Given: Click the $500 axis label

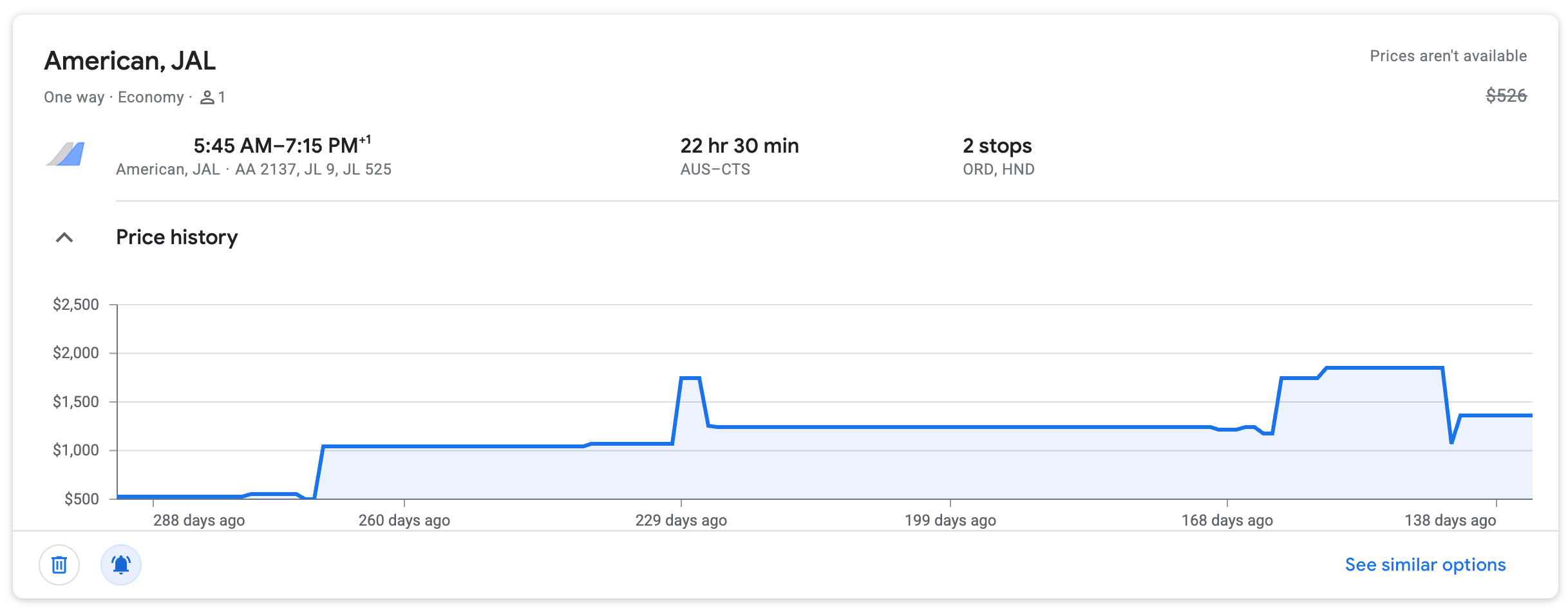Looking at the screenshot, I should click(82, 499).
